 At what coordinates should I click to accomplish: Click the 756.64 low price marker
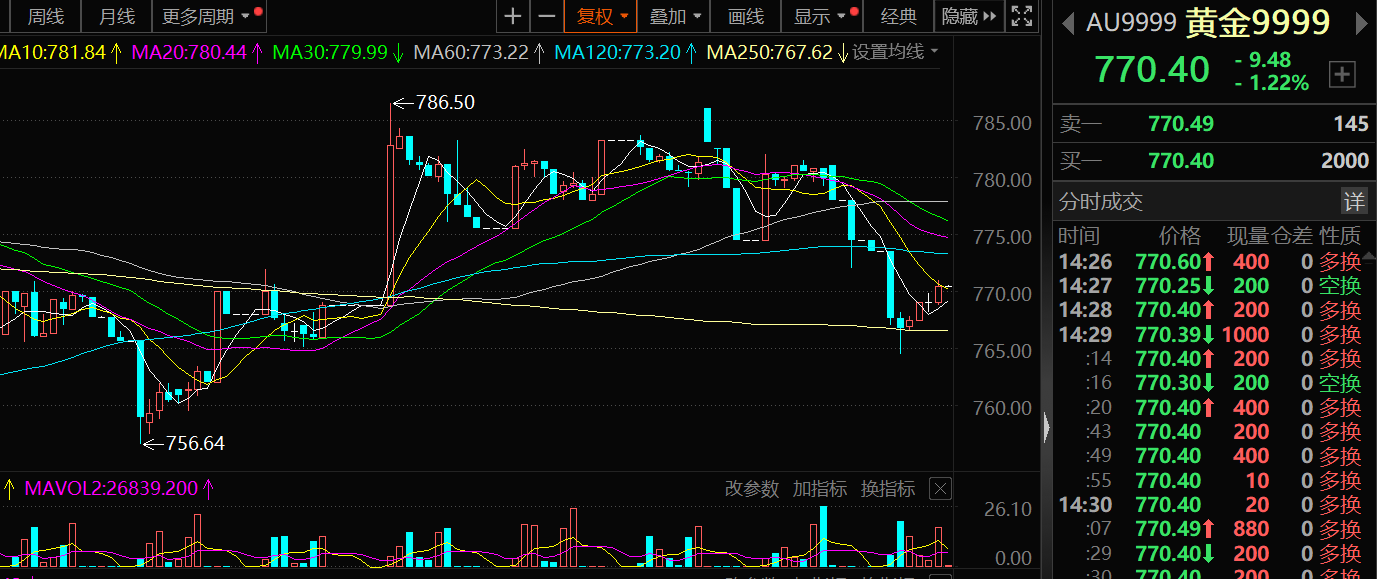pos(195,443)
